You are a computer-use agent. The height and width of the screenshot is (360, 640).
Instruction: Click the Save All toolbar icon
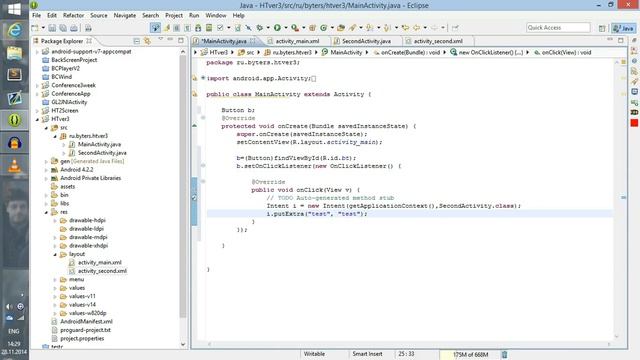[63, 28]
